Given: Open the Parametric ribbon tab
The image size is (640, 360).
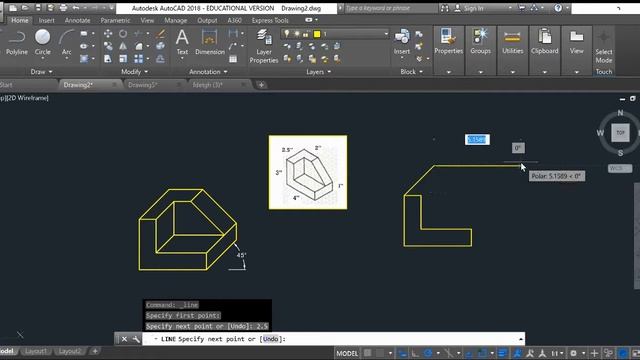Looking at the screenshot, I should (115, 20).
